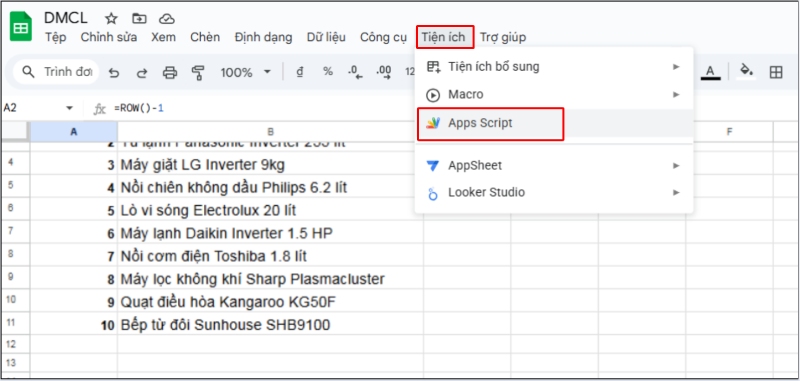Increase decimal places
This screenshot has width=800, height=381.
(383, 72)
